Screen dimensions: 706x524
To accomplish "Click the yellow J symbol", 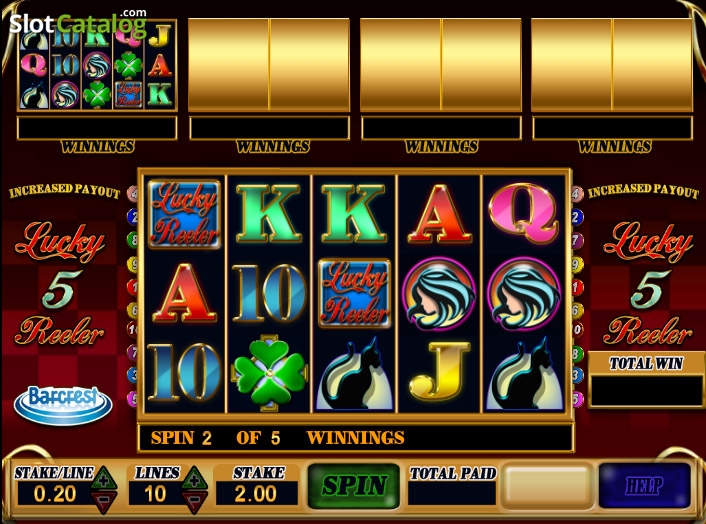I will tap(439, 371).
